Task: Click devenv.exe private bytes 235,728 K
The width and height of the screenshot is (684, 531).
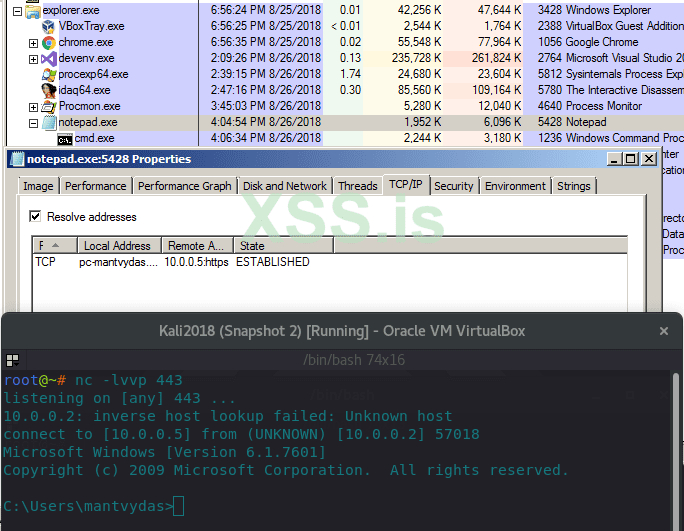Action: click(x=417, y=58)
